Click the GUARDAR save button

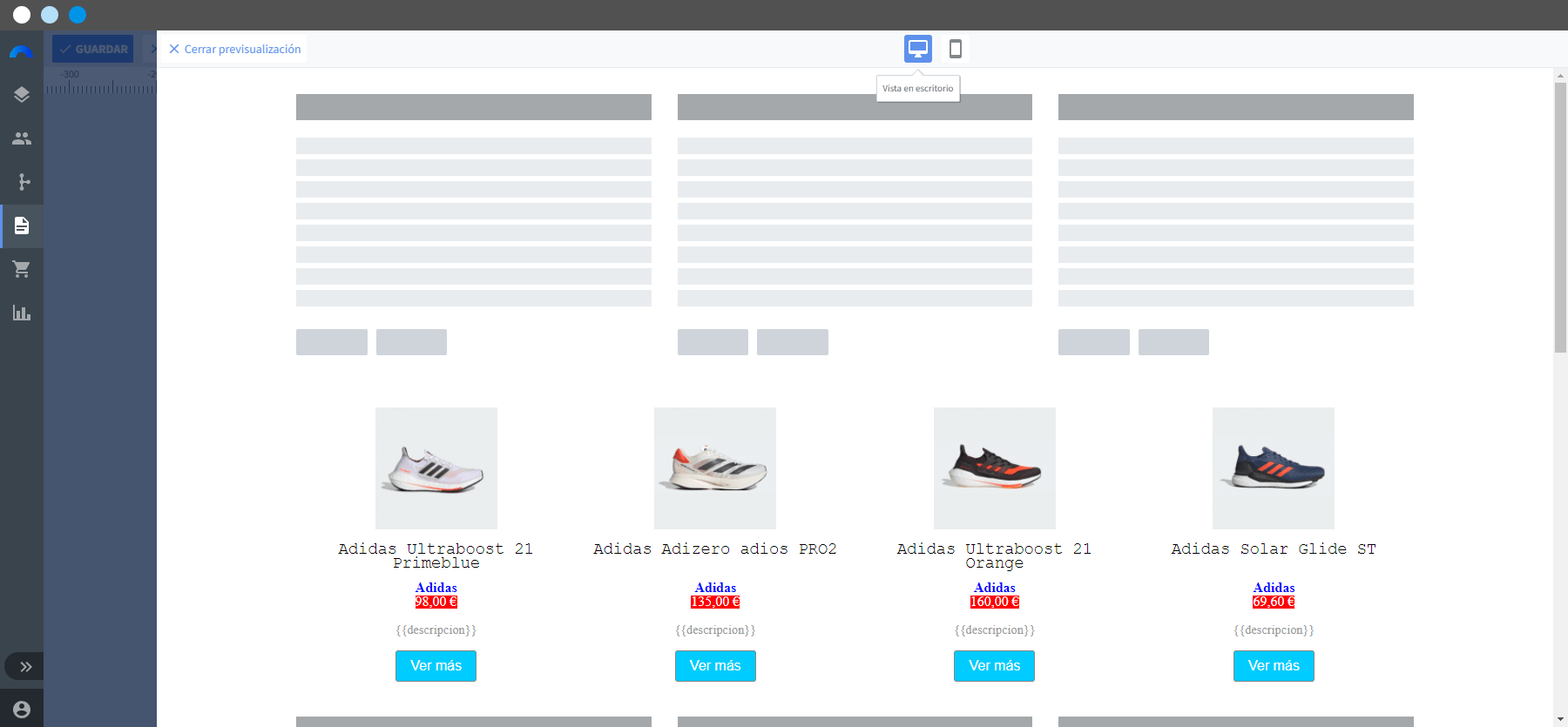click(x=93, y=49)
